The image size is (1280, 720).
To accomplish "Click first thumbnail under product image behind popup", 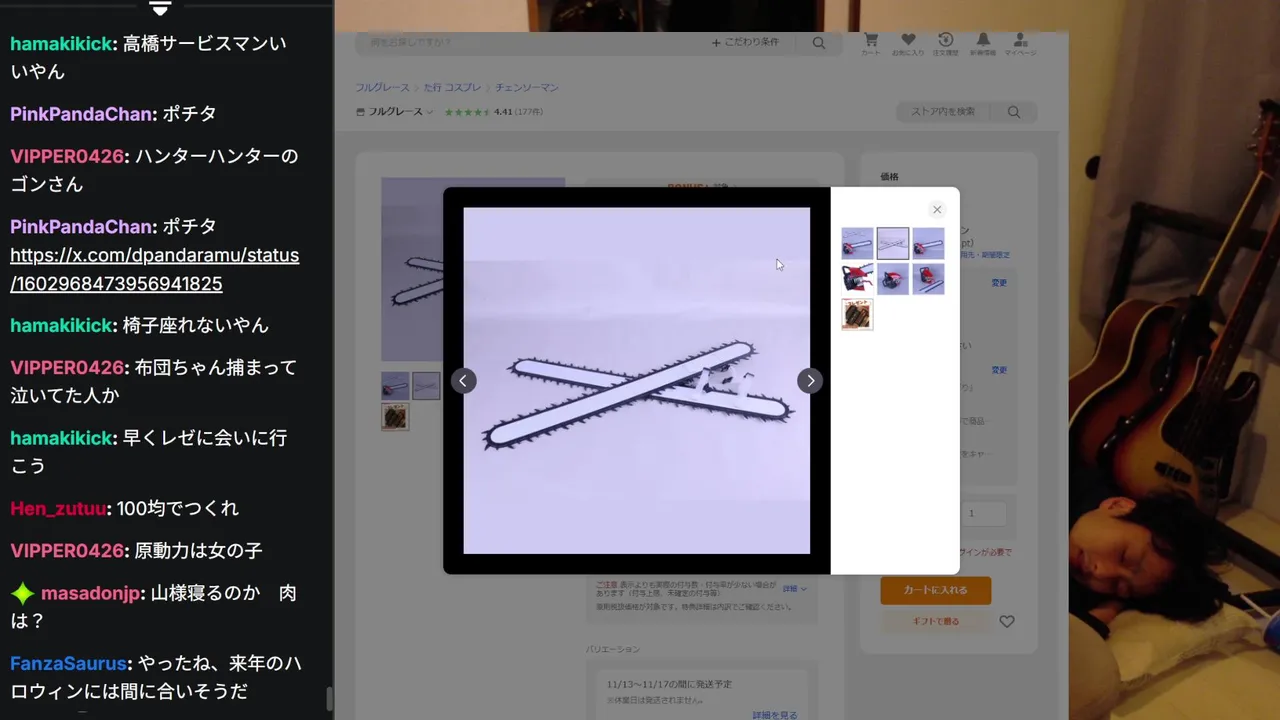I will [x=395, y=386].
